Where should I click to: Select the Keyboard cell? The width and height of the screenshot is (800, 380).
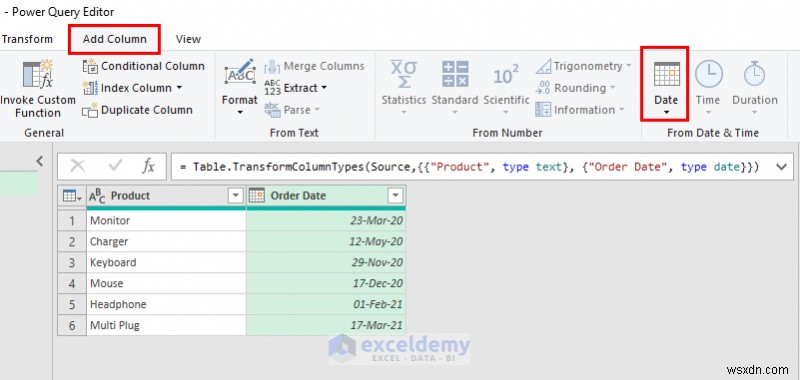pyautogui.click(x=166, y=262)
